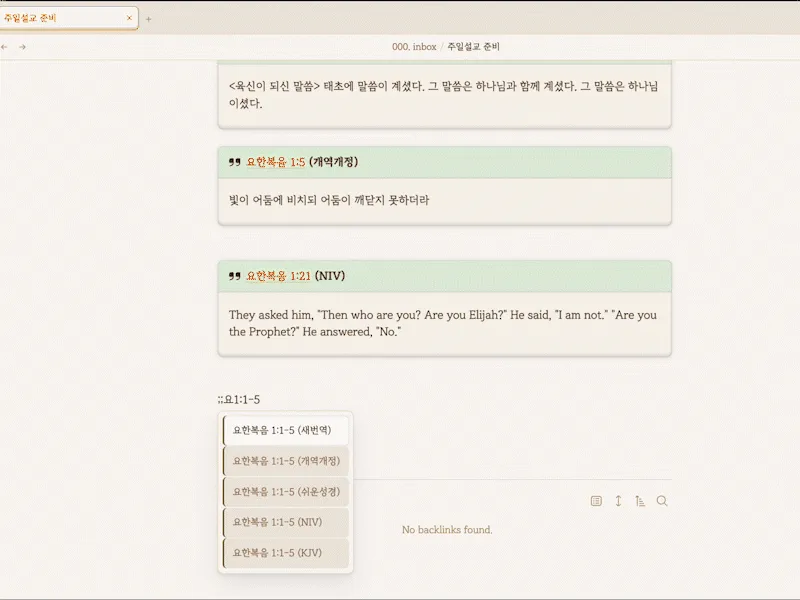
Task: Choose suggestion 요한복음 1:1-5 (개역개정)
Action: click(x=286, y=461)
